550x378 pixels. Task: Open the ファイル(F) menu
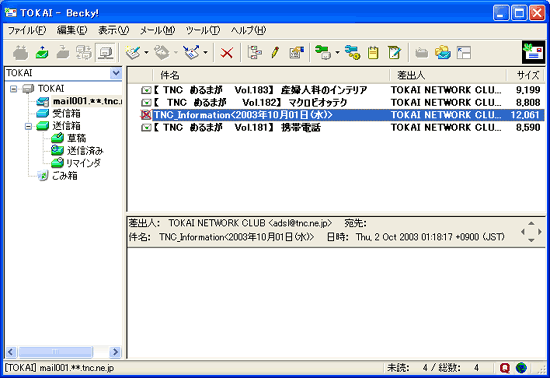pyautogui.click(x=27, y=31)
